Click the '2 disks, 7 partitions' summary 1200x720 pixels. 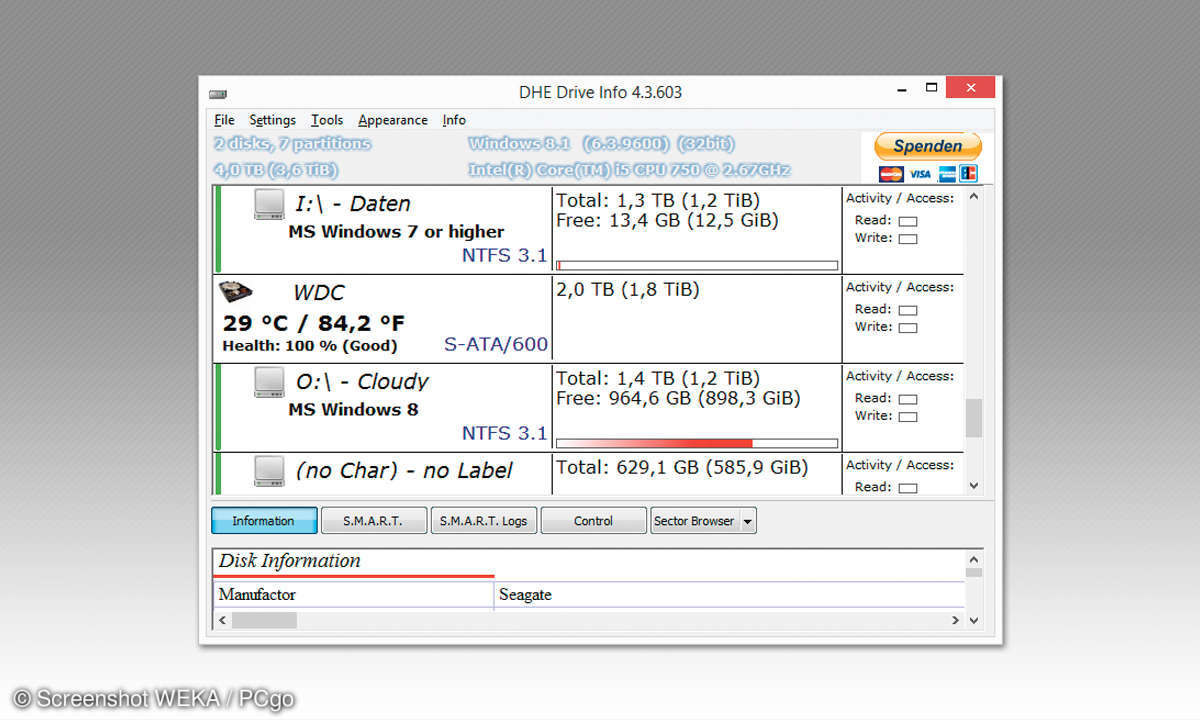pos(292,144)
